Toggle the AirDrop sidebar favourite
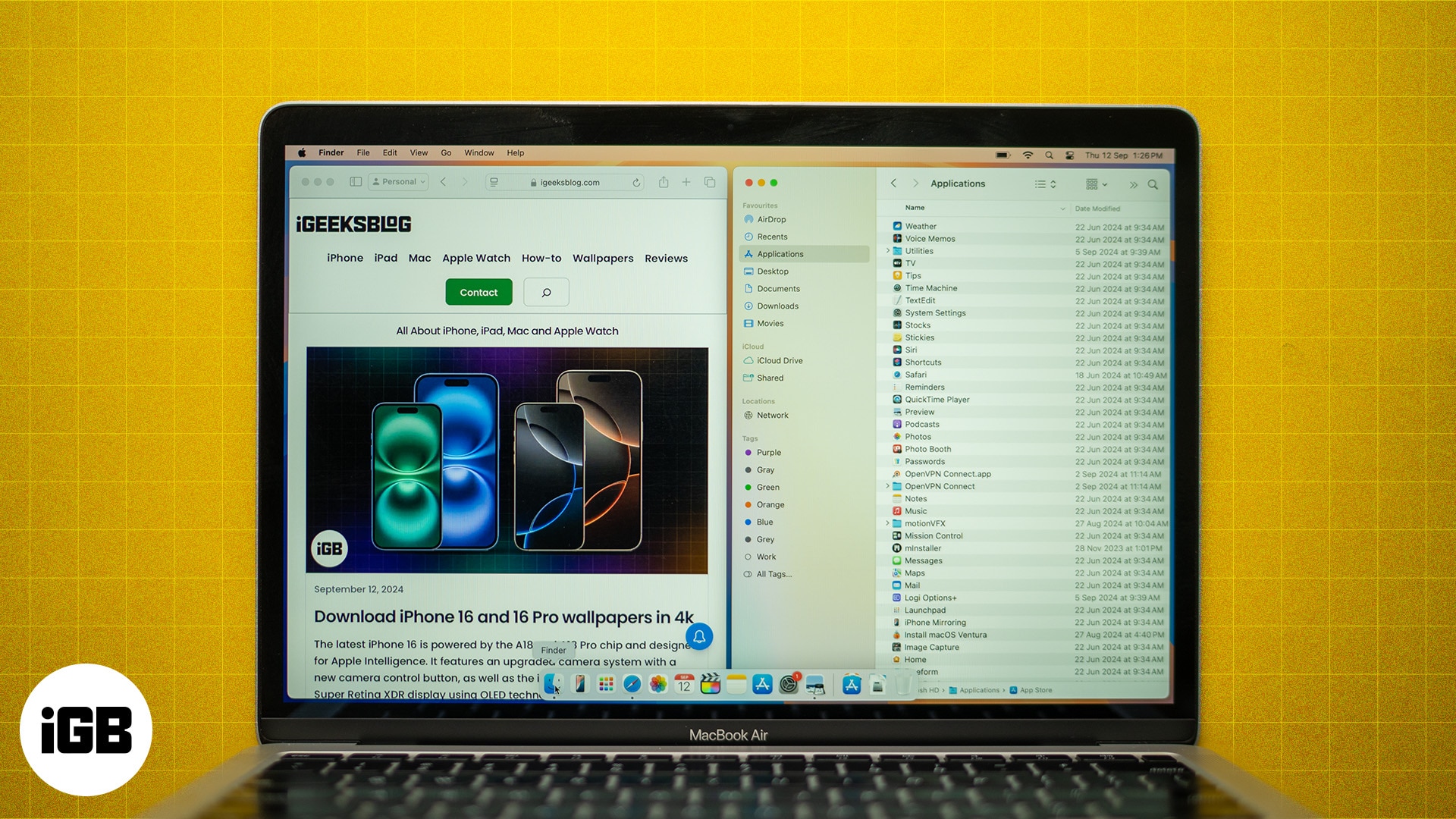Image resolution: width=1456 pixels, height=819 pixels. [772, 219]
